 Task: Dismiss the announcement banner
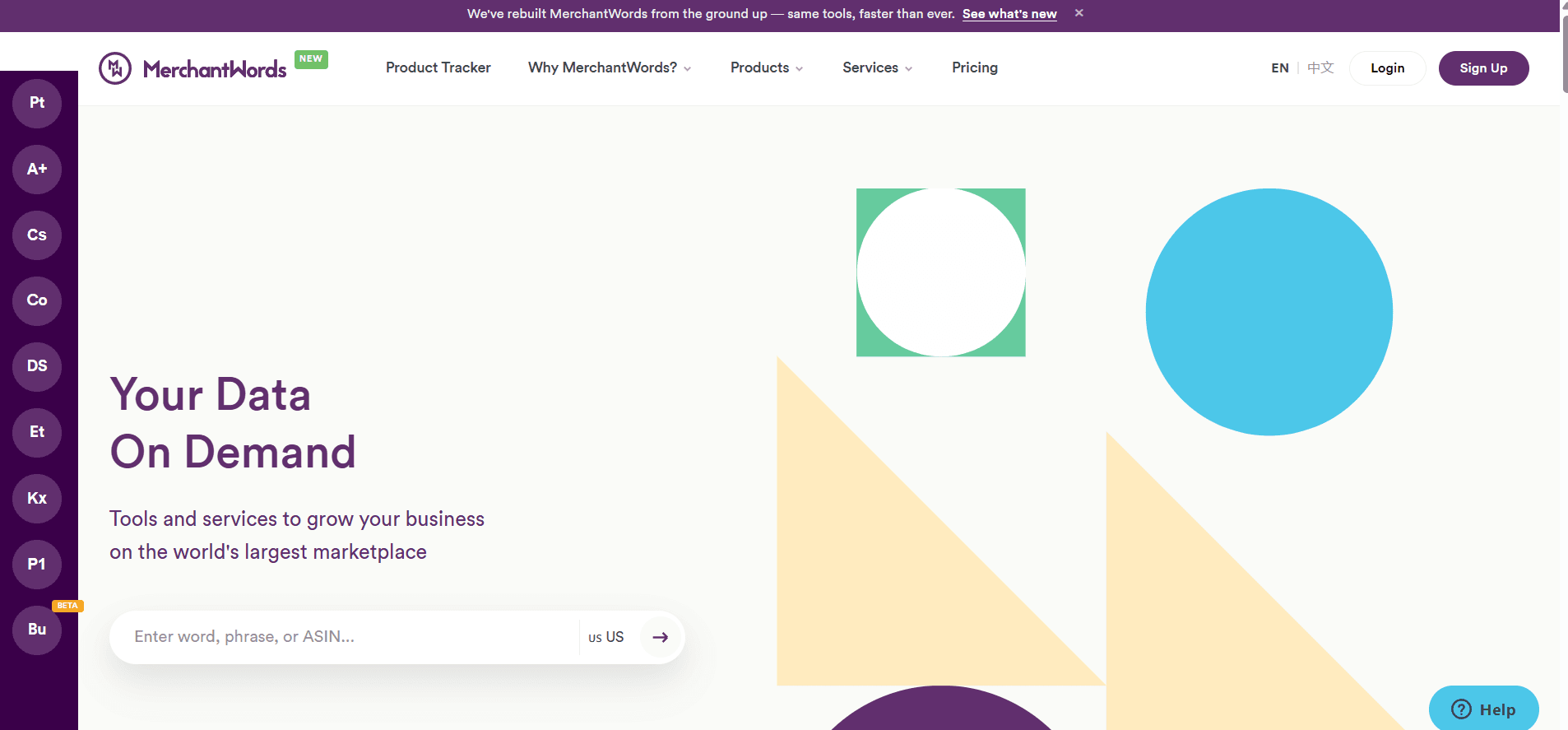[x=1079, y=13]
